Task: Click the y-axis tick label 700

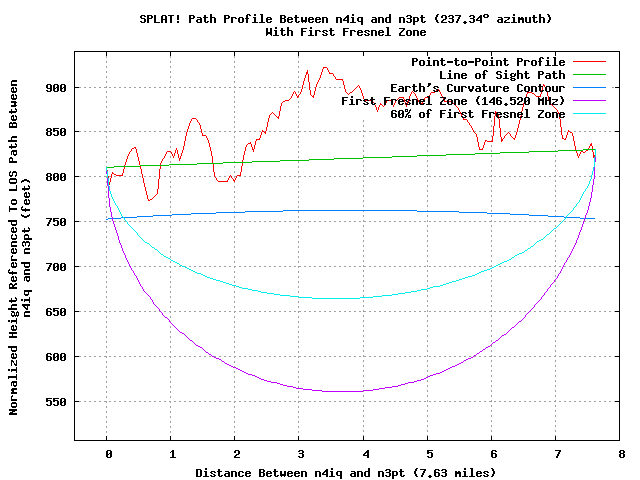Action: tap(56, 267)
